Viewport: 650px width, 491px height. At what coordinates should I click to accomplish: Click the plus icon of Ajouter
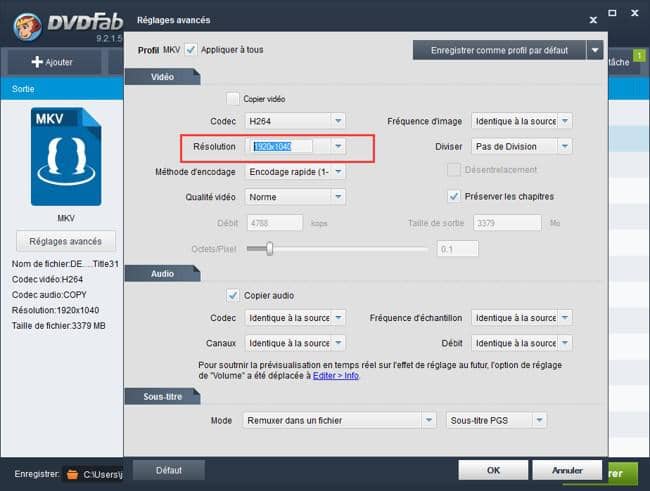37,62
